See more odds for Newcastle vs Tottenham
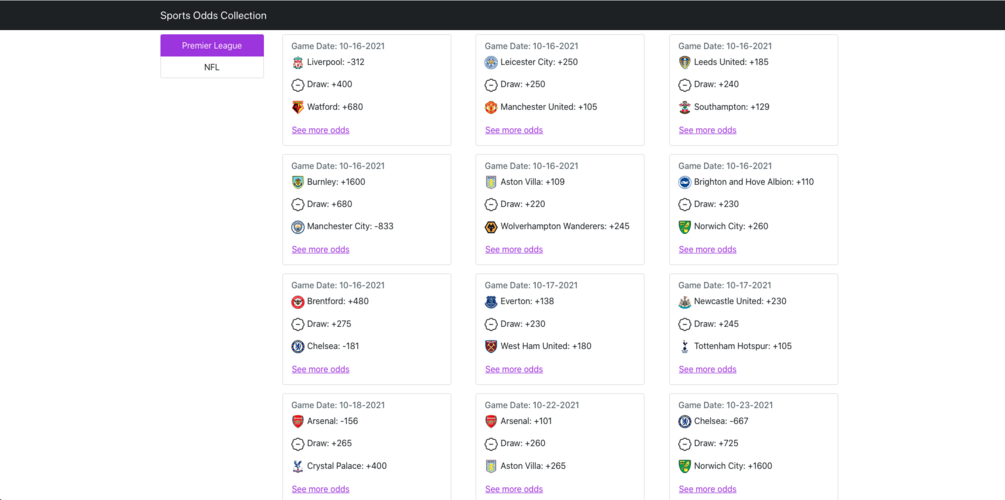This screenshot has width=1005, height=500. (708, 369)
